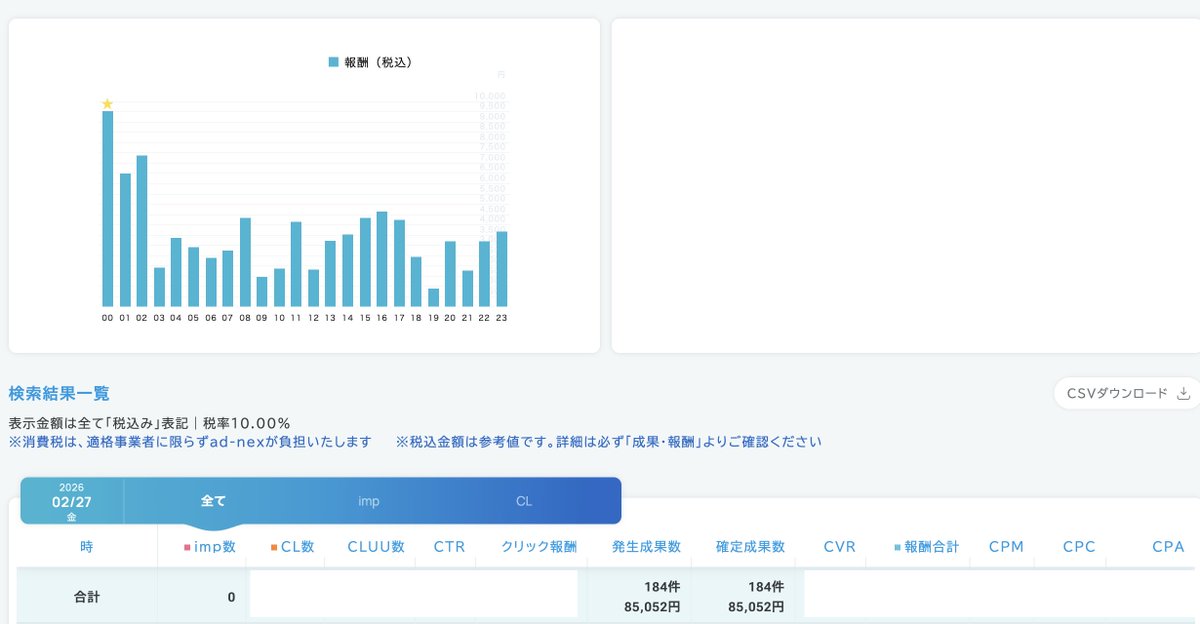
Task: Click the chart bar for hour 02
Action: pos(142,231)
